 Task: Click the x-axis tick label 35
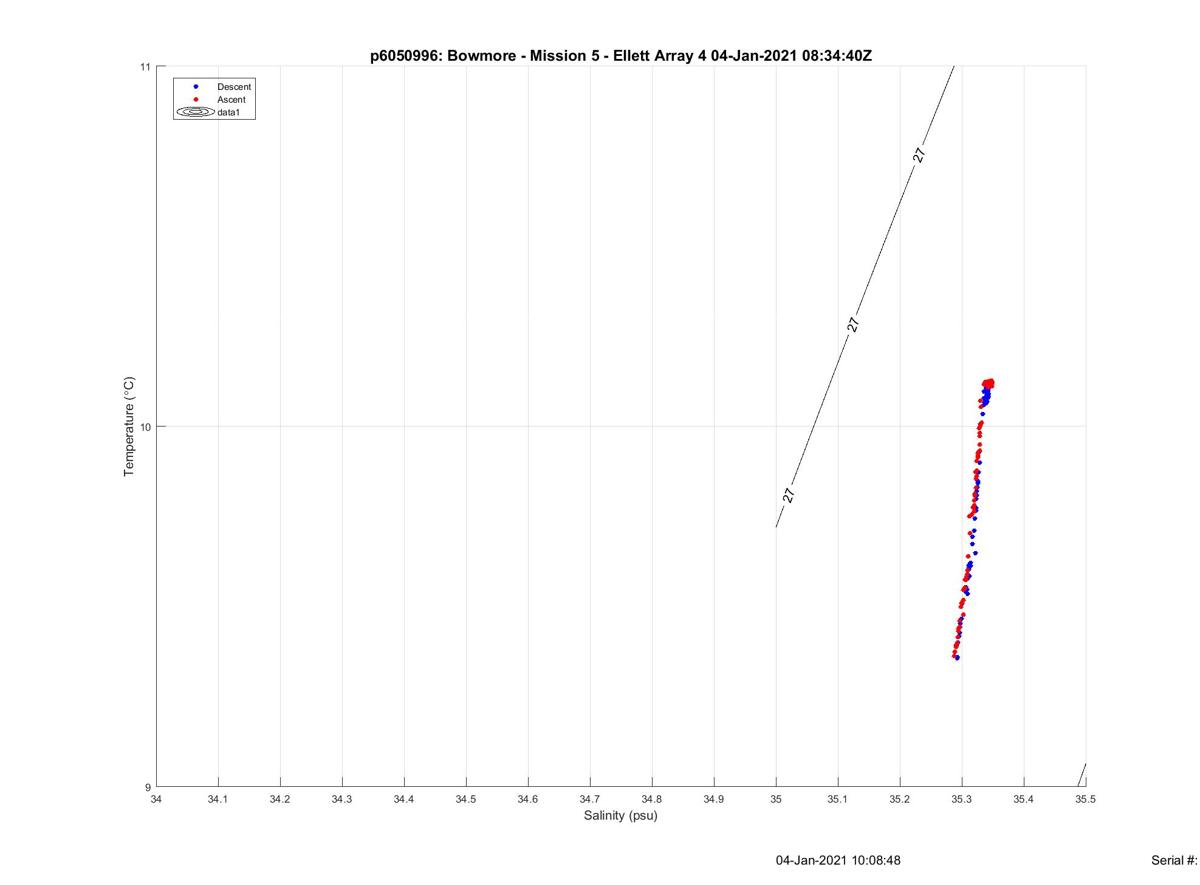pos(776,799)
